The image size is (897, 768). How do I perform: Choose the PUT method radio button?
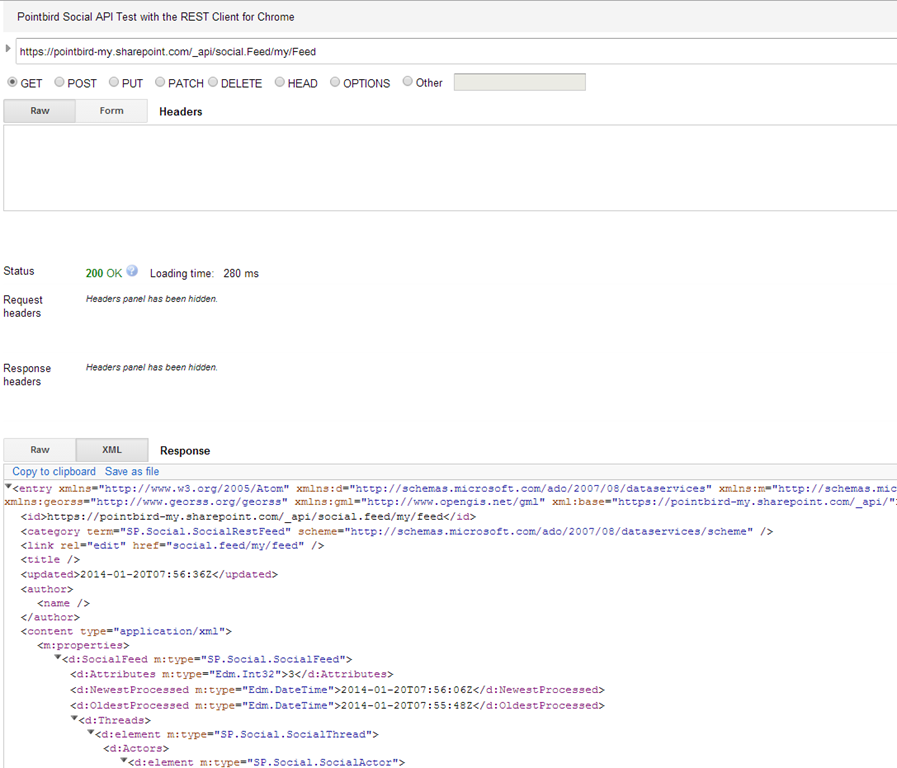click(114, 82)
